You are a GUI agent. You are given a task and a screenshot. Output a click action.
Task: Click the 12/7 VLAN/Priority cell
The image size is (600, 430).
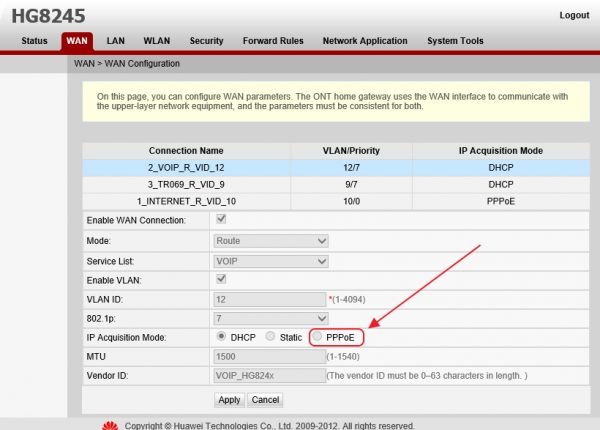pyautogui.click(x=351, y=168)
